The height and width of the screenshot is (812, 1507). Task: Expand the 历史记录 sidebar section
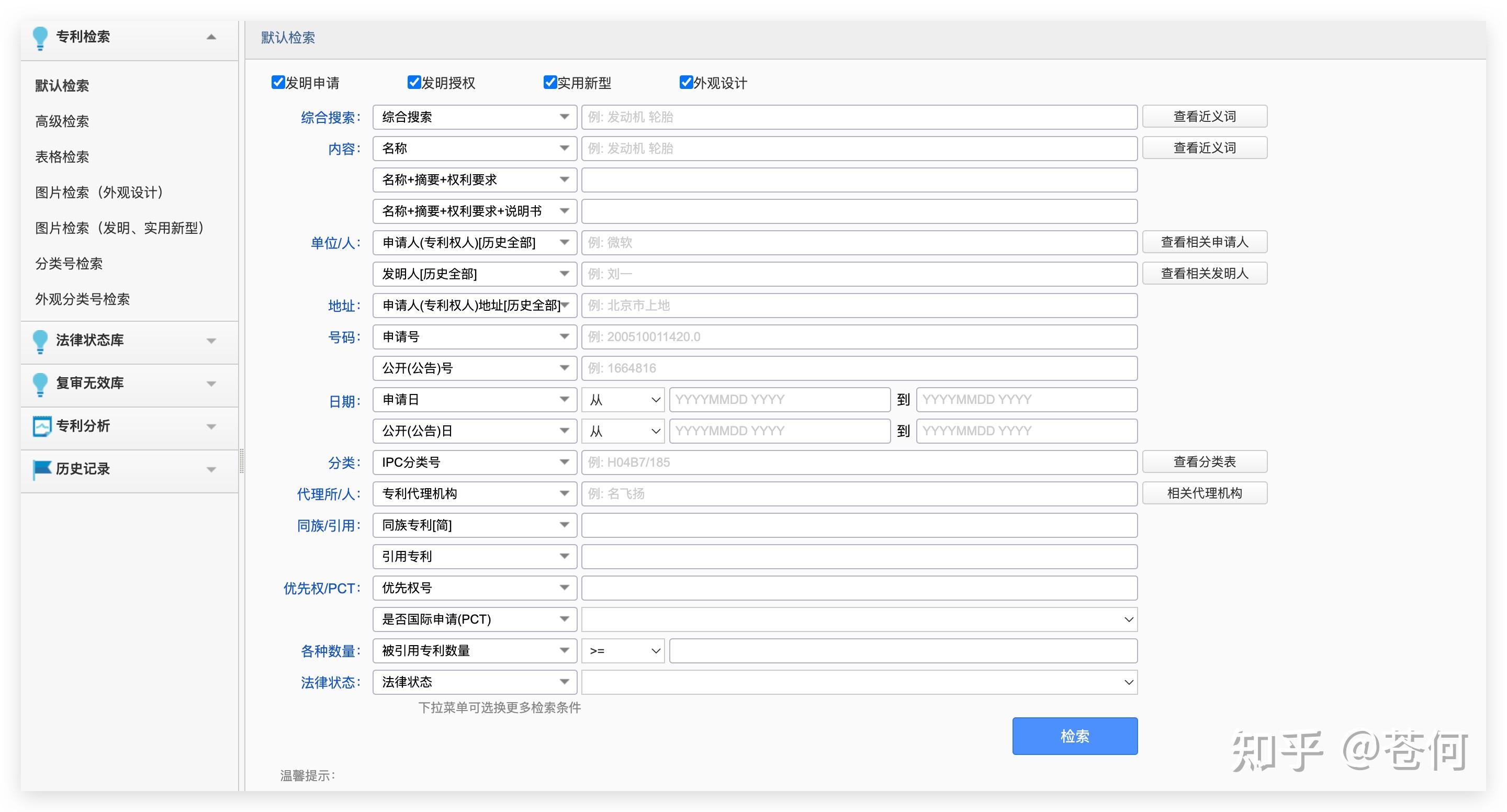point(210,469)
